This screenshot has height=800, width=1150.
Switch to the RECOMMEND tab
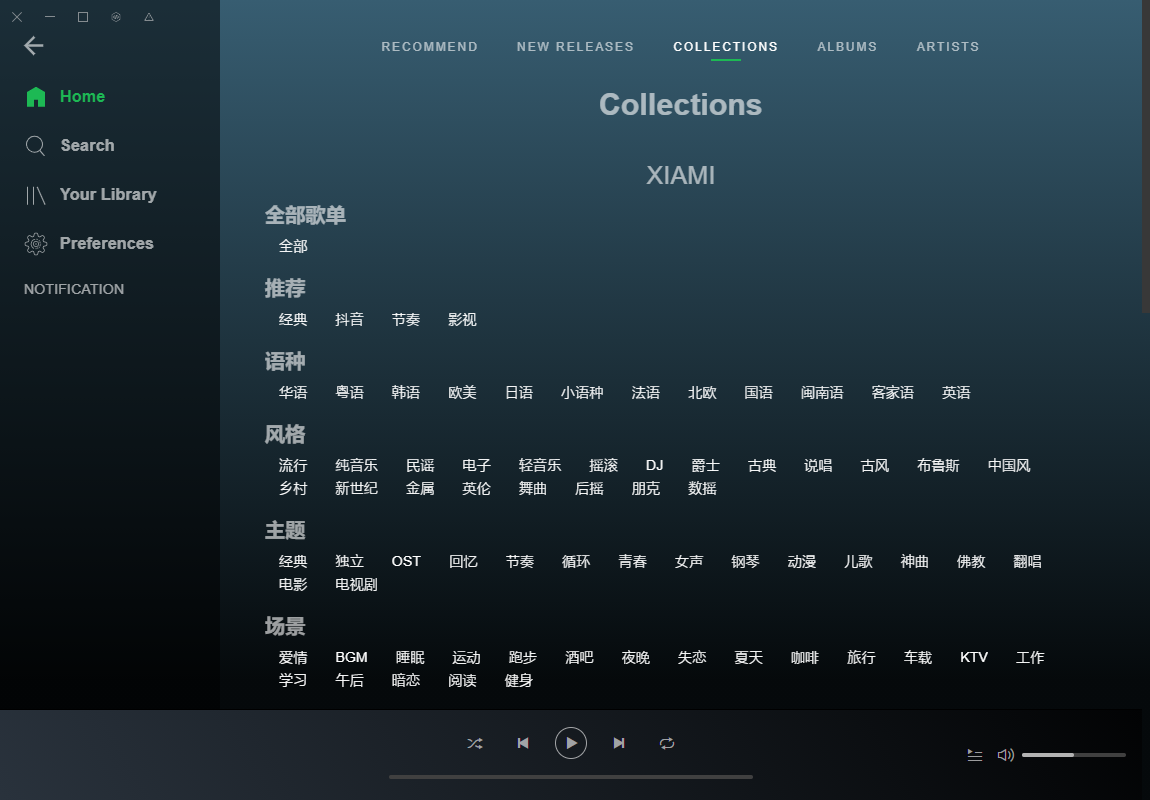(x=429, y=47)
